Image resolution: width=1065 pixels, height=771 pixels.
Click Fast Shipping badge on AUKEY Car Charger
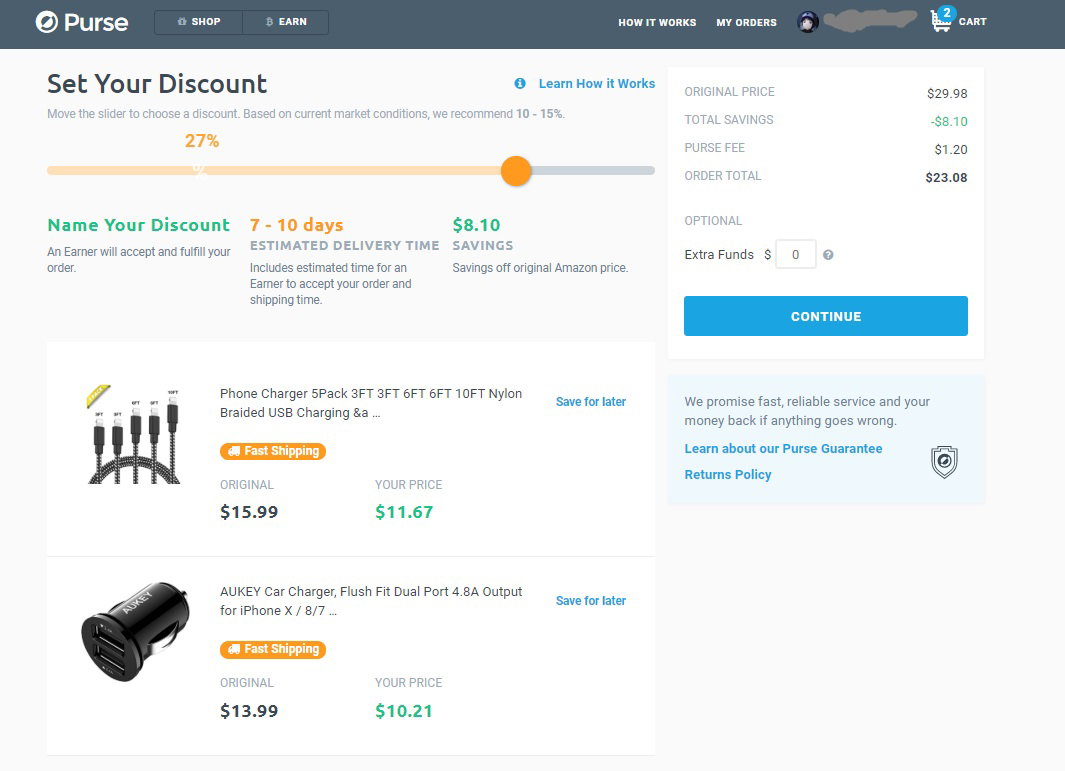[x=273, y=649]
